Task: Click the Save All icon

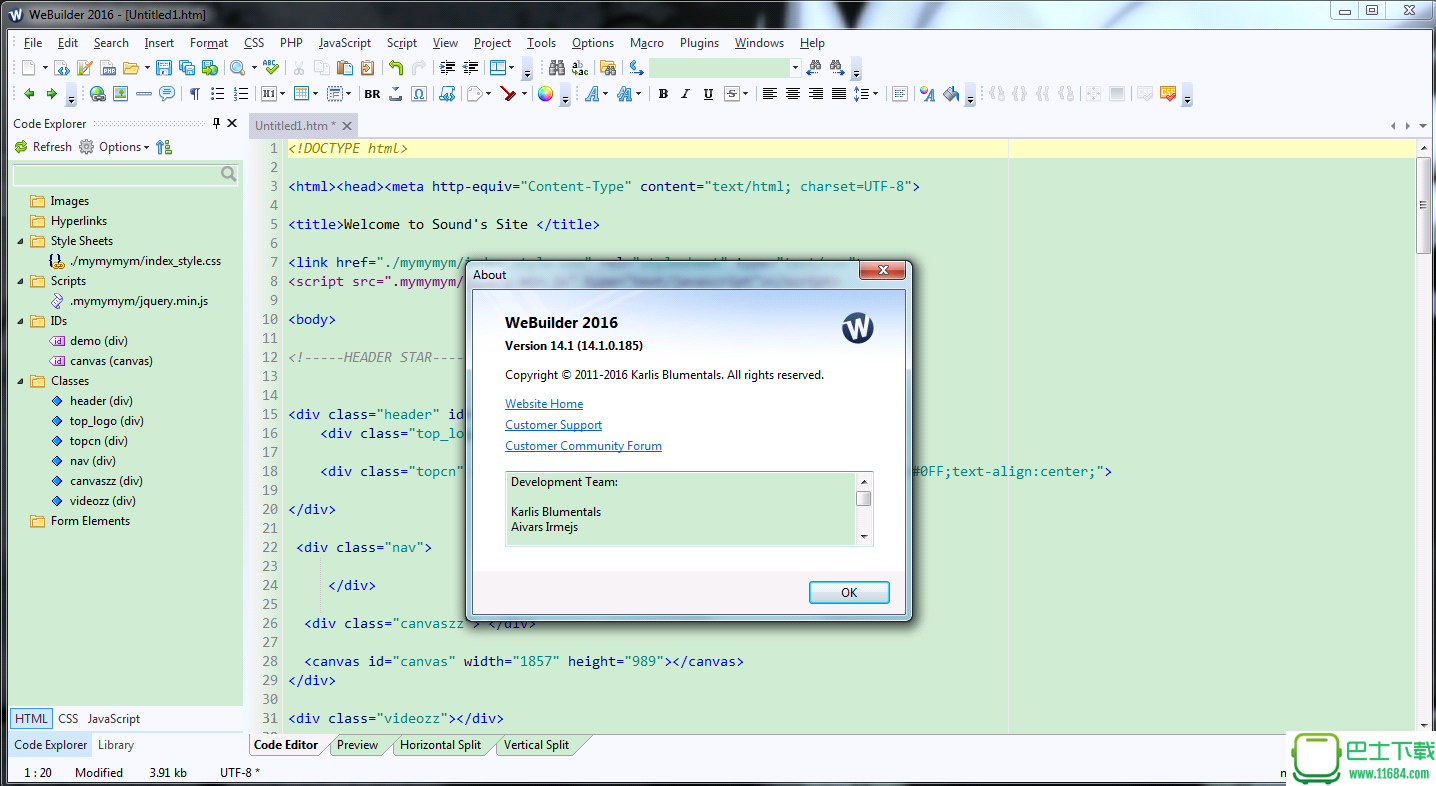Action: pyautogui.click(x=187, y=68)
